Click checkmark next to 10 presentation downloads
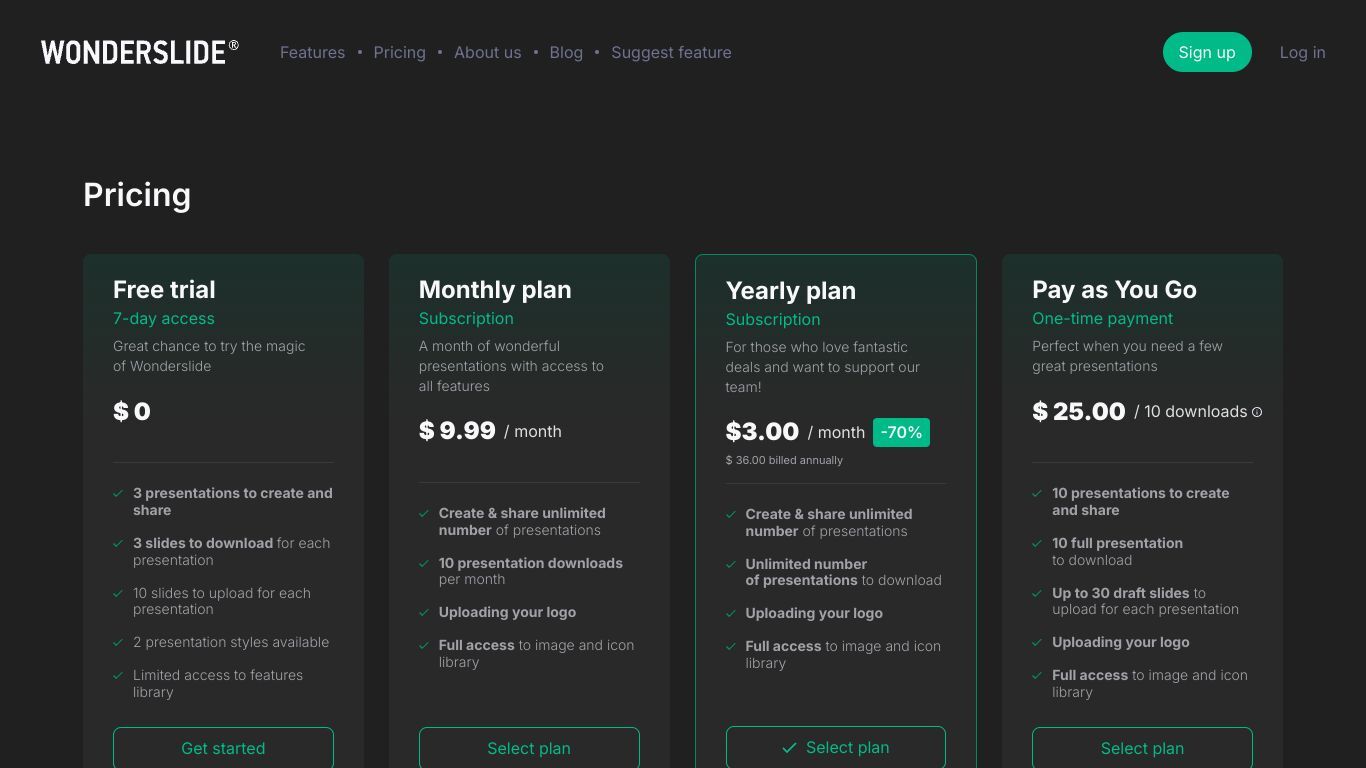This screenshot has width=1366, height=768. [424, 563]
